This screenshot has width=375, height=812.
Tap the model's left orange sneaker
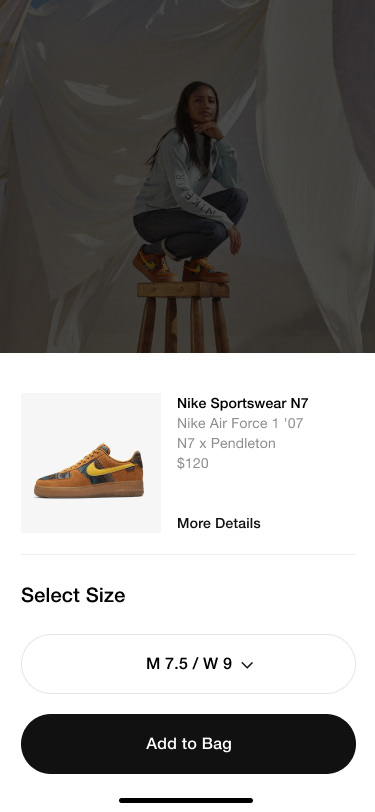point(154,264)
